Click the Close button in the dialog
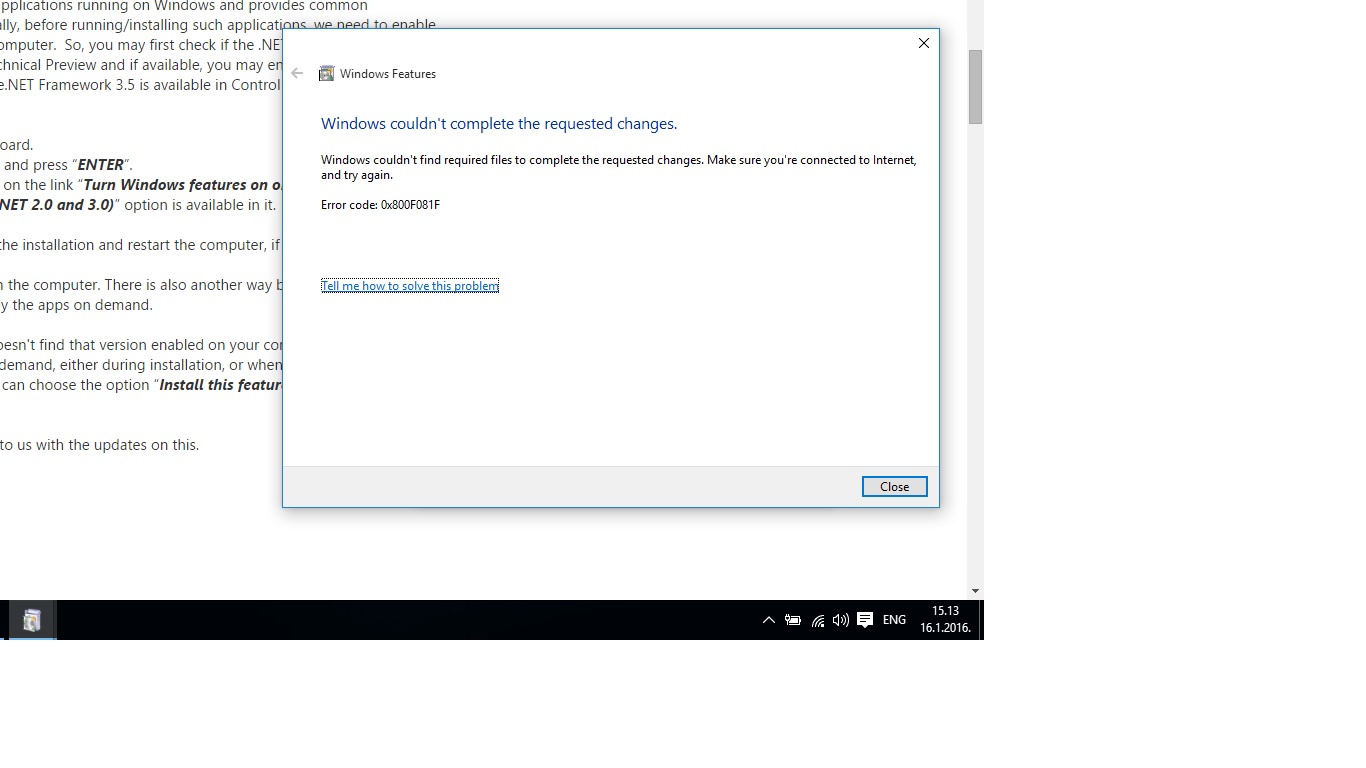Image resolution: width=1366 pixels, height=768 pixels. point(895,487)
